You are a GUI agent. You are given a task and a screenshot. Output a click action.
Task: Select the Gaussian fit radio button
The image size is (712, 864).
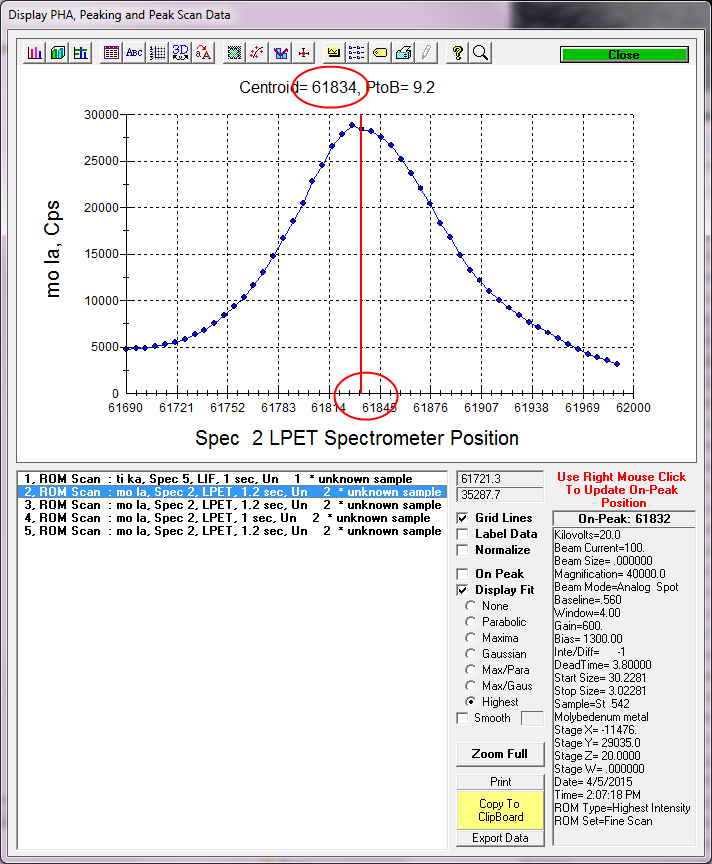tap(472, 654)
